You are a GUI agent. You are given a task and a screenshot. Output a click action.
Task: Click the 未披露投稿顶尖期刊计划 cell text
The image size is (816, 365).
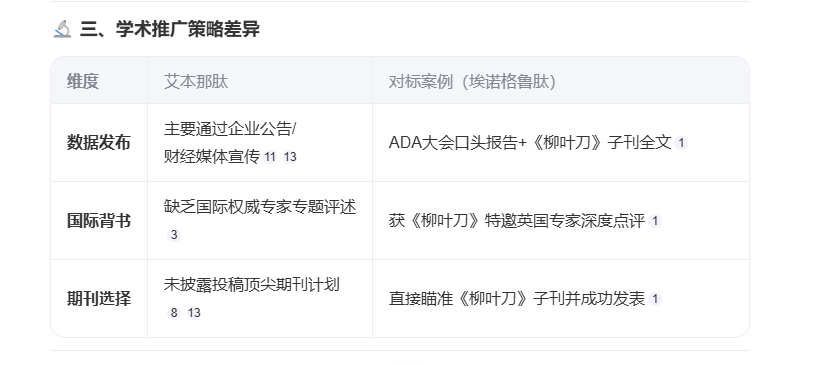[x=252, y=285]
